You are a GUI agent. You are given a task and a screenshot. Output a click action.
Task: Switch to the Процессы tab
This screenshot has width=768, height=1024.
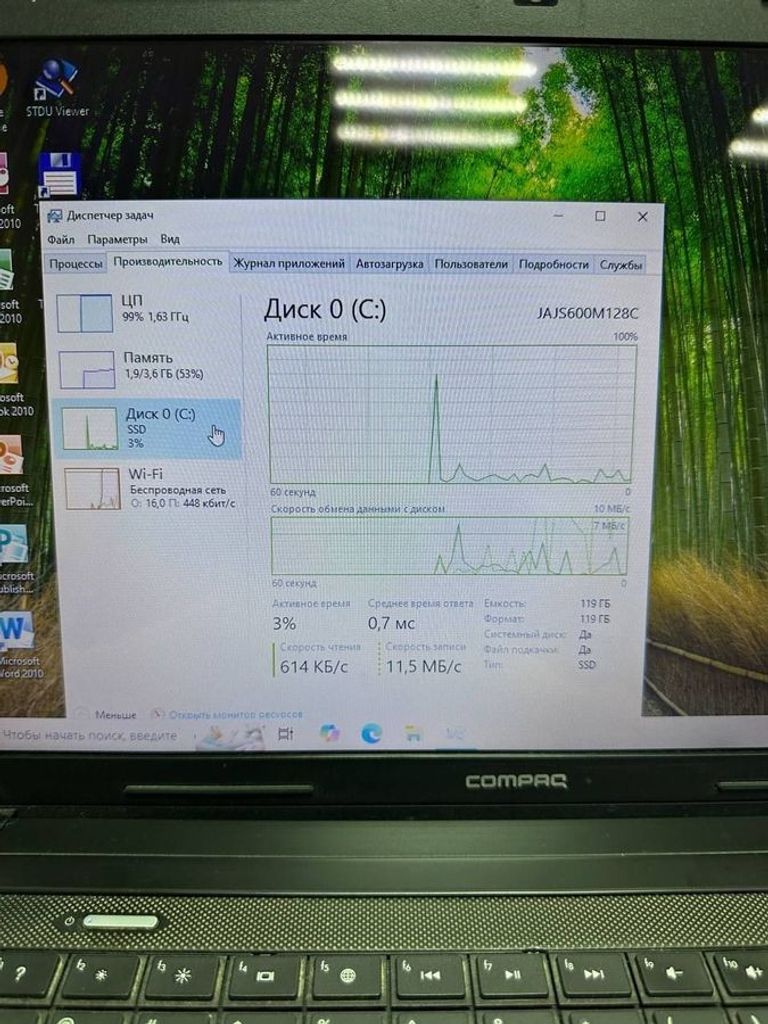[76, 264]
